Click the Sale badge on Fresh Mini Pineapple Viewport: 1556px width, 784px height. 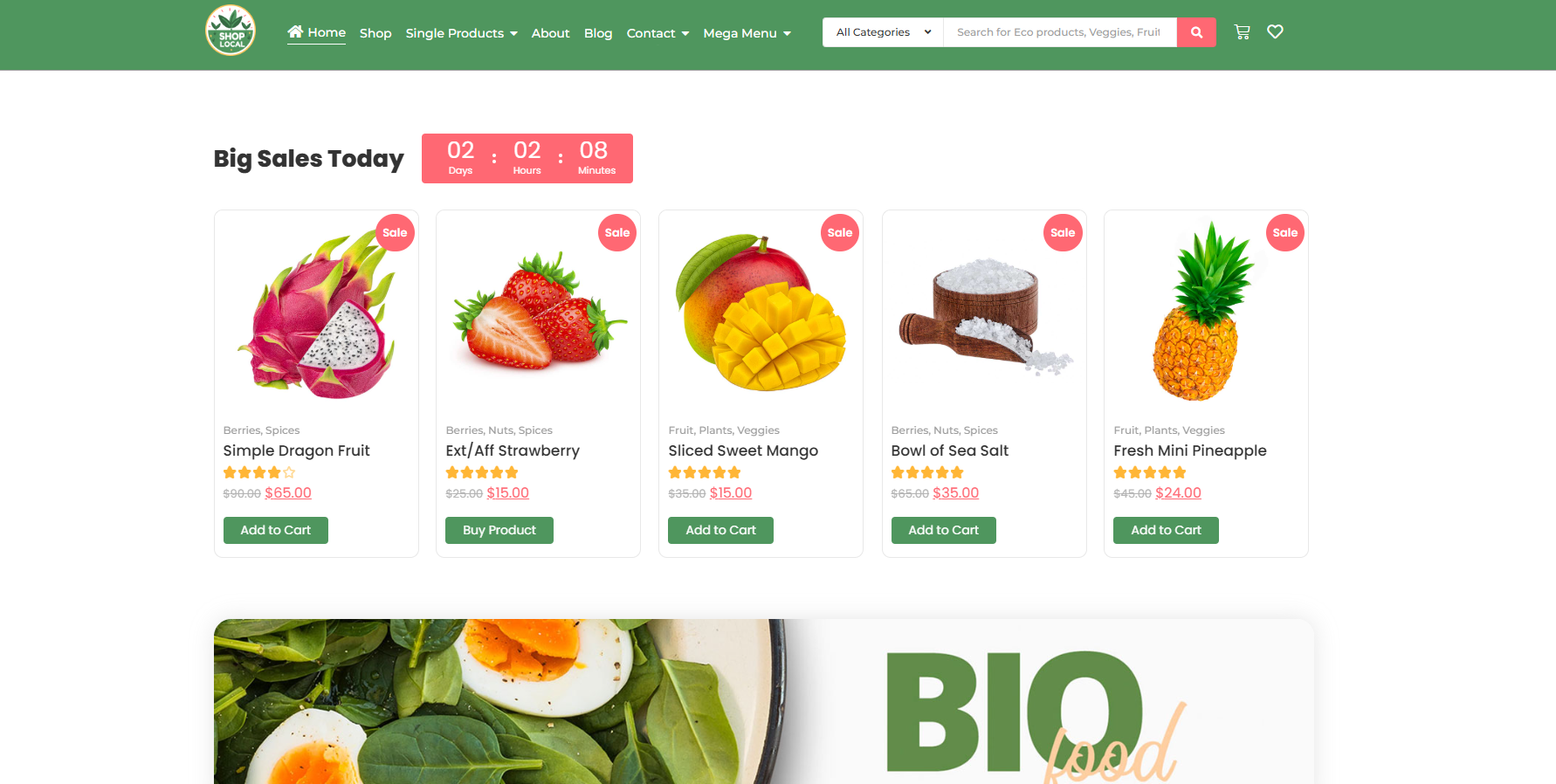pos(1285,232)
